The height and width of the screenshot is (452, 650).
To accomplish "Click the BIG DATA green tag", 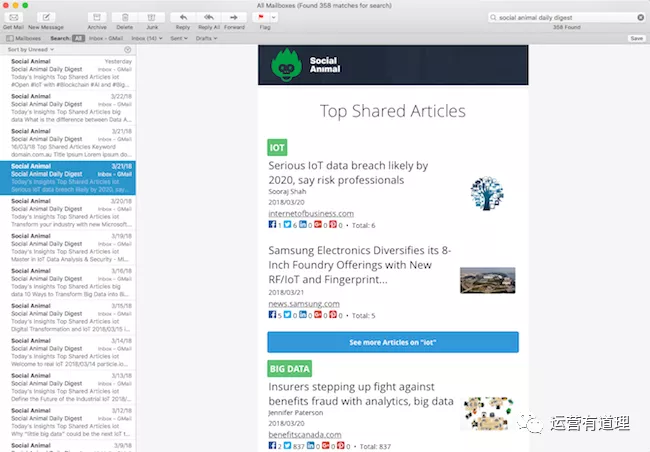I will pos(289,369).
